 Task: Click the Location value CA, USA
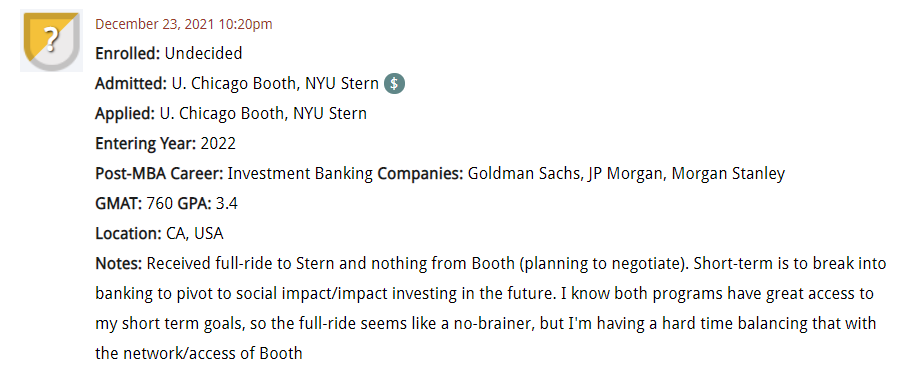[195, 233]
